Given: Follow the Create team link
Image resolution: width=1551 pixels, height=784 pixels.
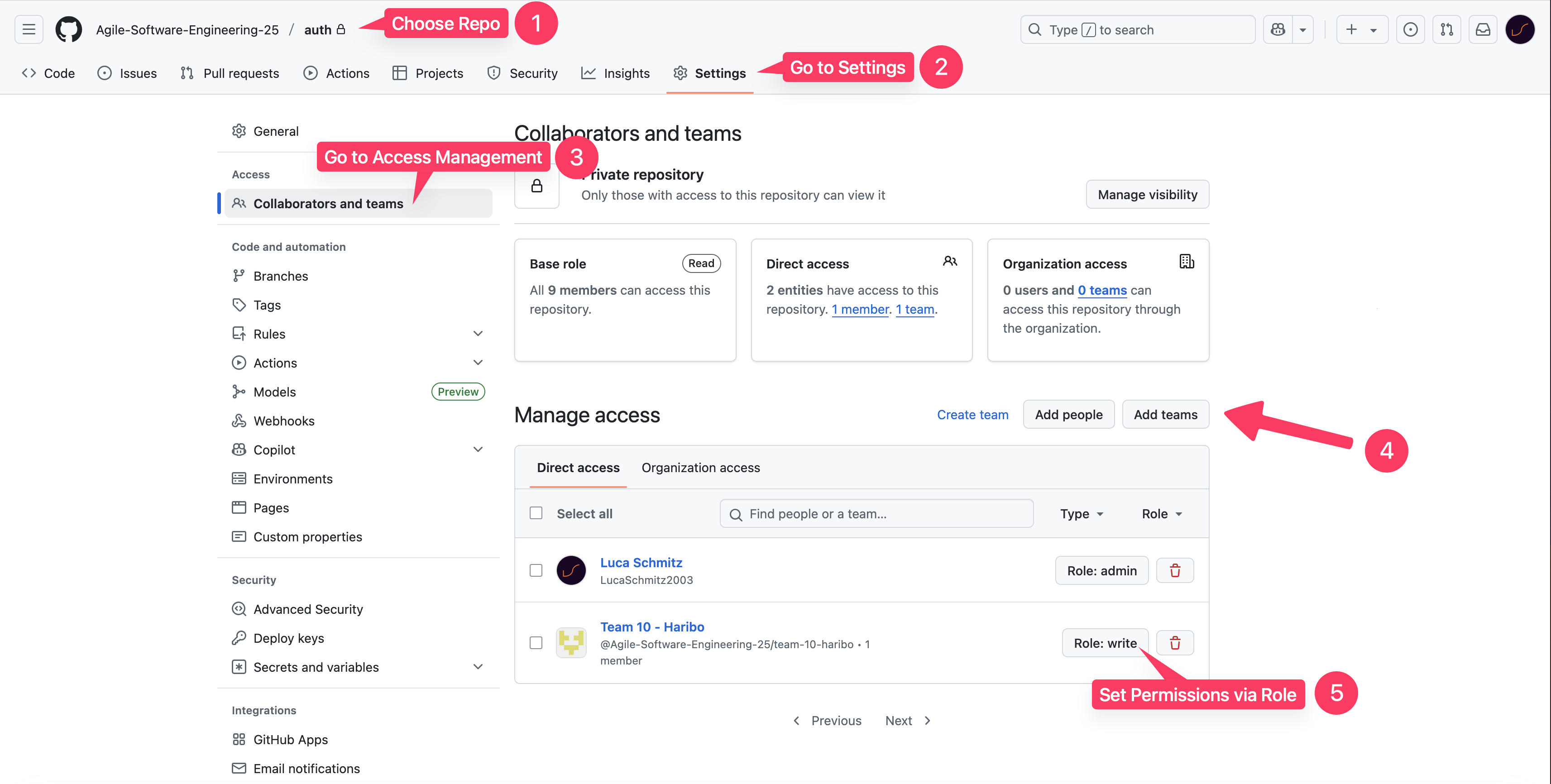Looking at the screenshot, I should pos(972,414).
